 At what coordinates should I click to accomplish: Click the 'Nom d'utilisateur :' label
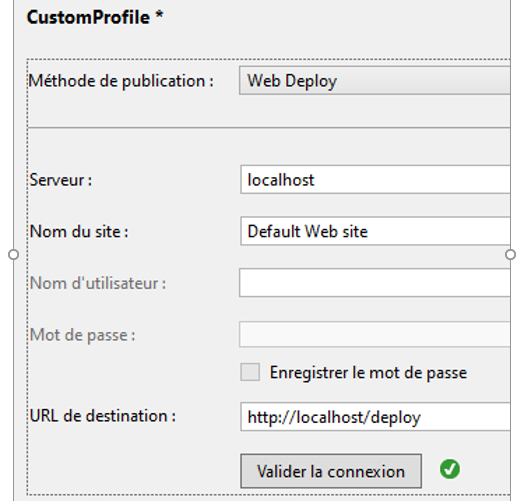pyautogui.click(x=98, y=283)
